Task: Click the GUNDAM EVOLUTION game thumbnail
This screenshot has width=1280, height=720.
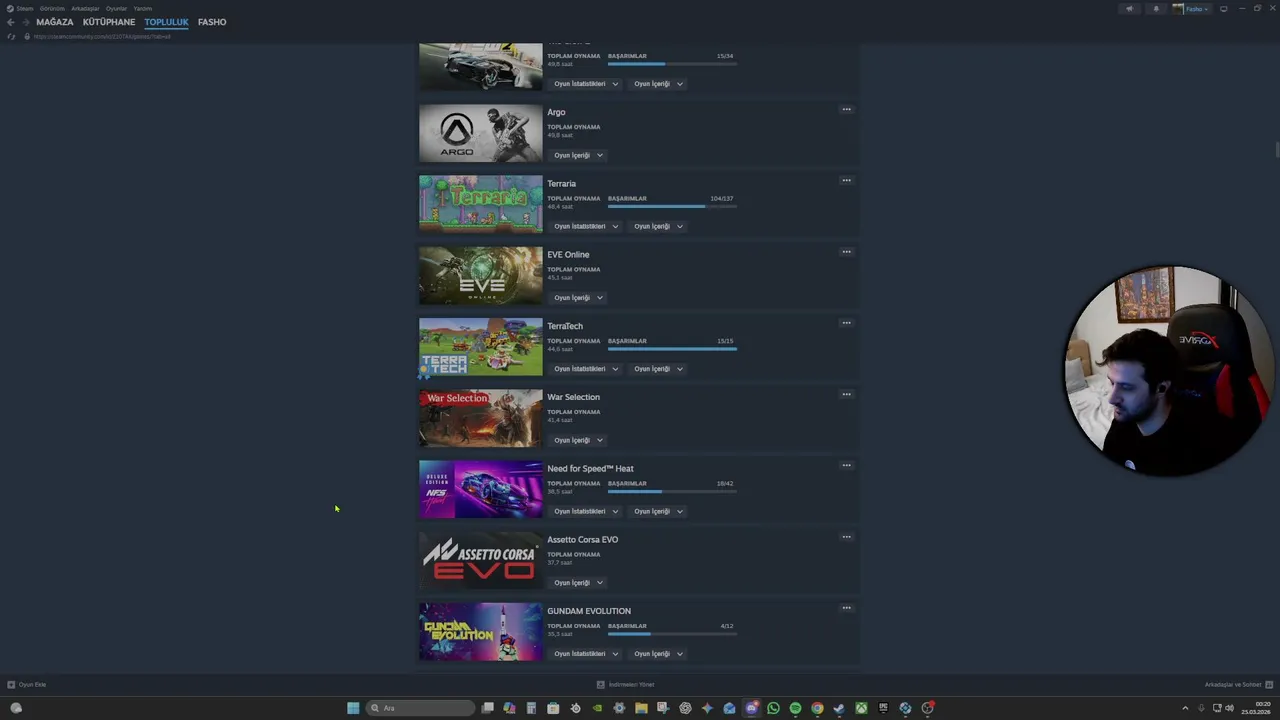Action: pyautogui.click(x=480, y=631)
